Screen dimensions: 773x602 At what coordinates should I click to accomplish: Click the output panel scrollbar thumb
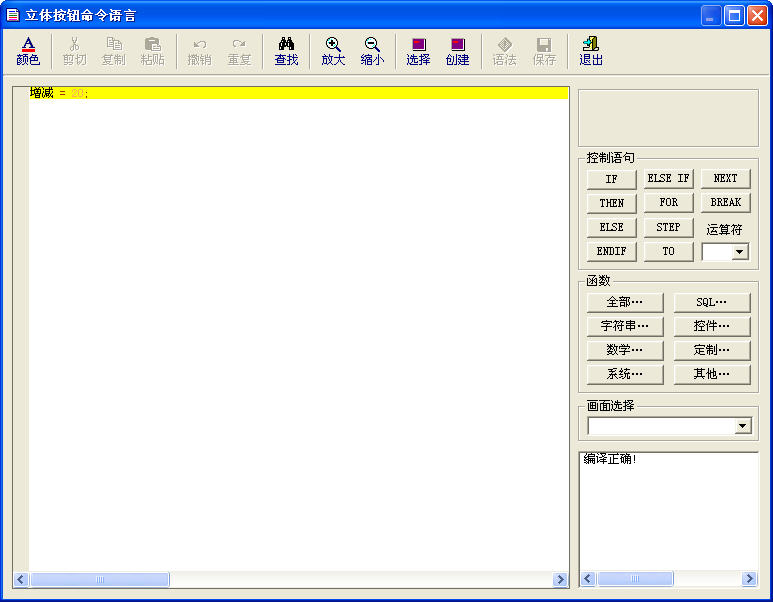click(x=635, y=578)
